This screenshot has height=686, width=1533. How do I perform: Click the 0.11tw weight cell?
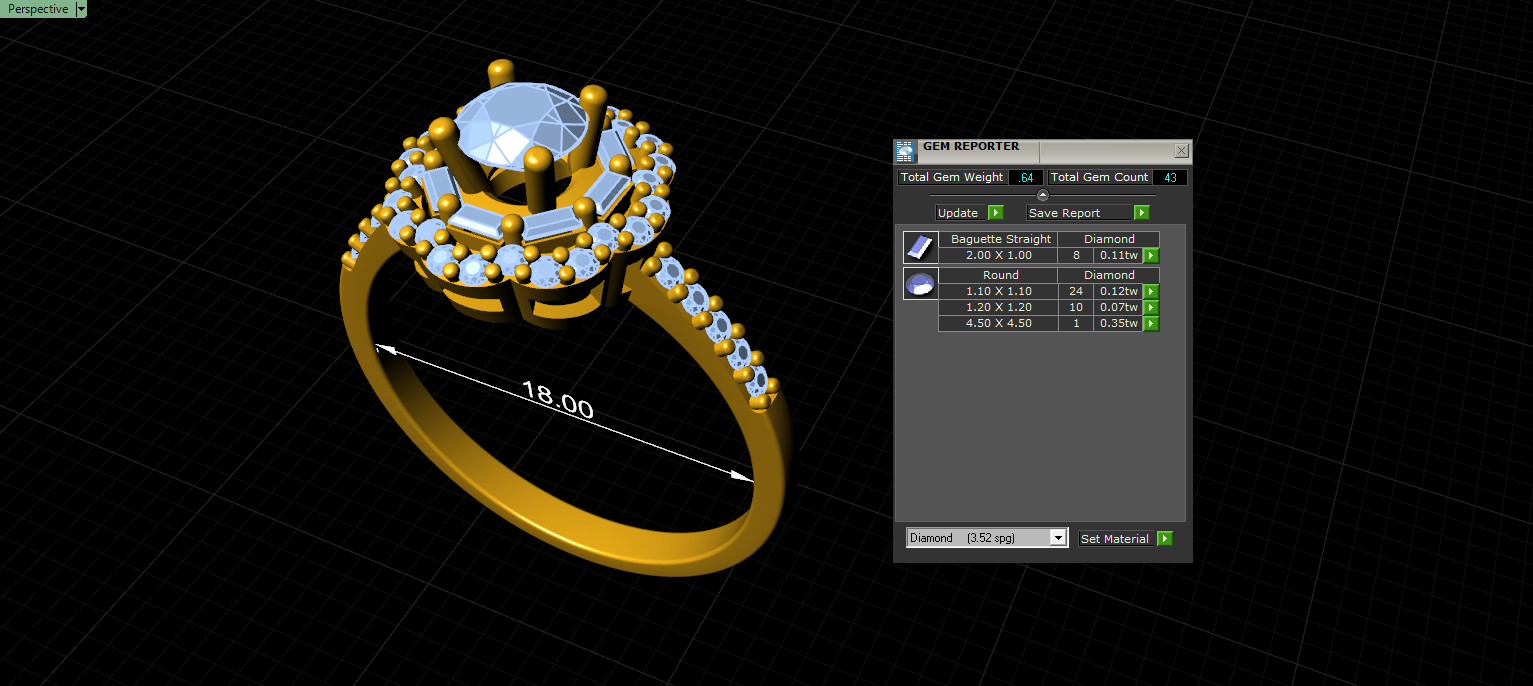pos(1118,255)
